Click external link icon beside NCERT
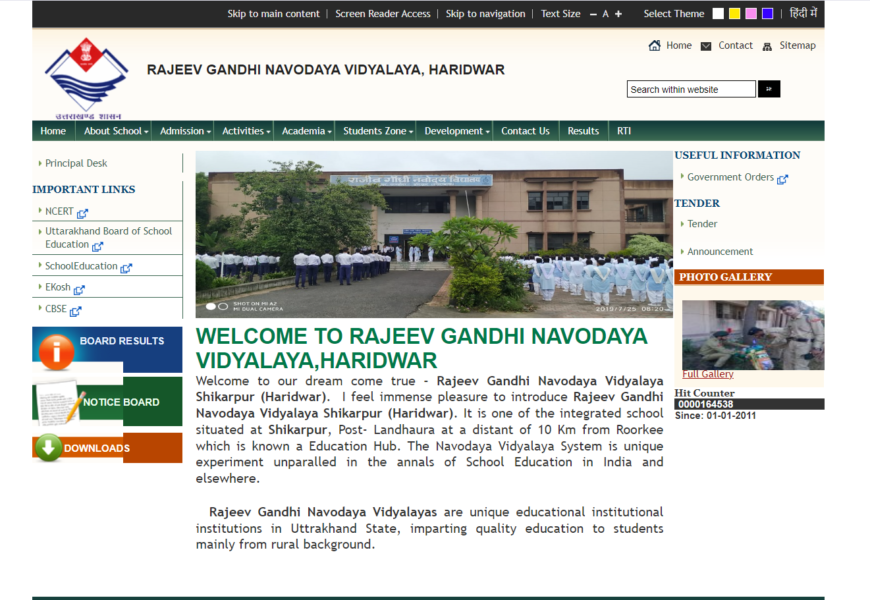This screenshot has width=870, height=600. pyautogui.click(x=82, y=213)
